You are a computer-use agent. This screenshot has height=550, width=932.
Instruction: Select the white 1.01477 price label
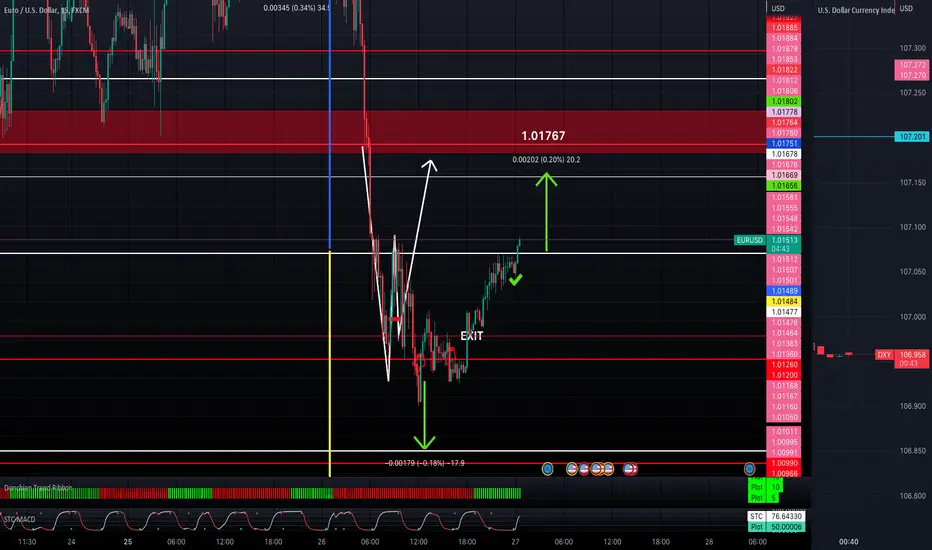click(x=784, y=312)
